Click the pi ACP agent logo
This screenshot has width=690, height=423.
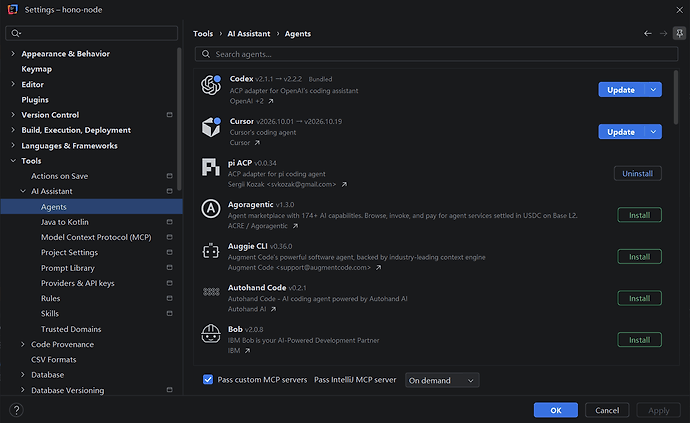[x=211, y=167]
